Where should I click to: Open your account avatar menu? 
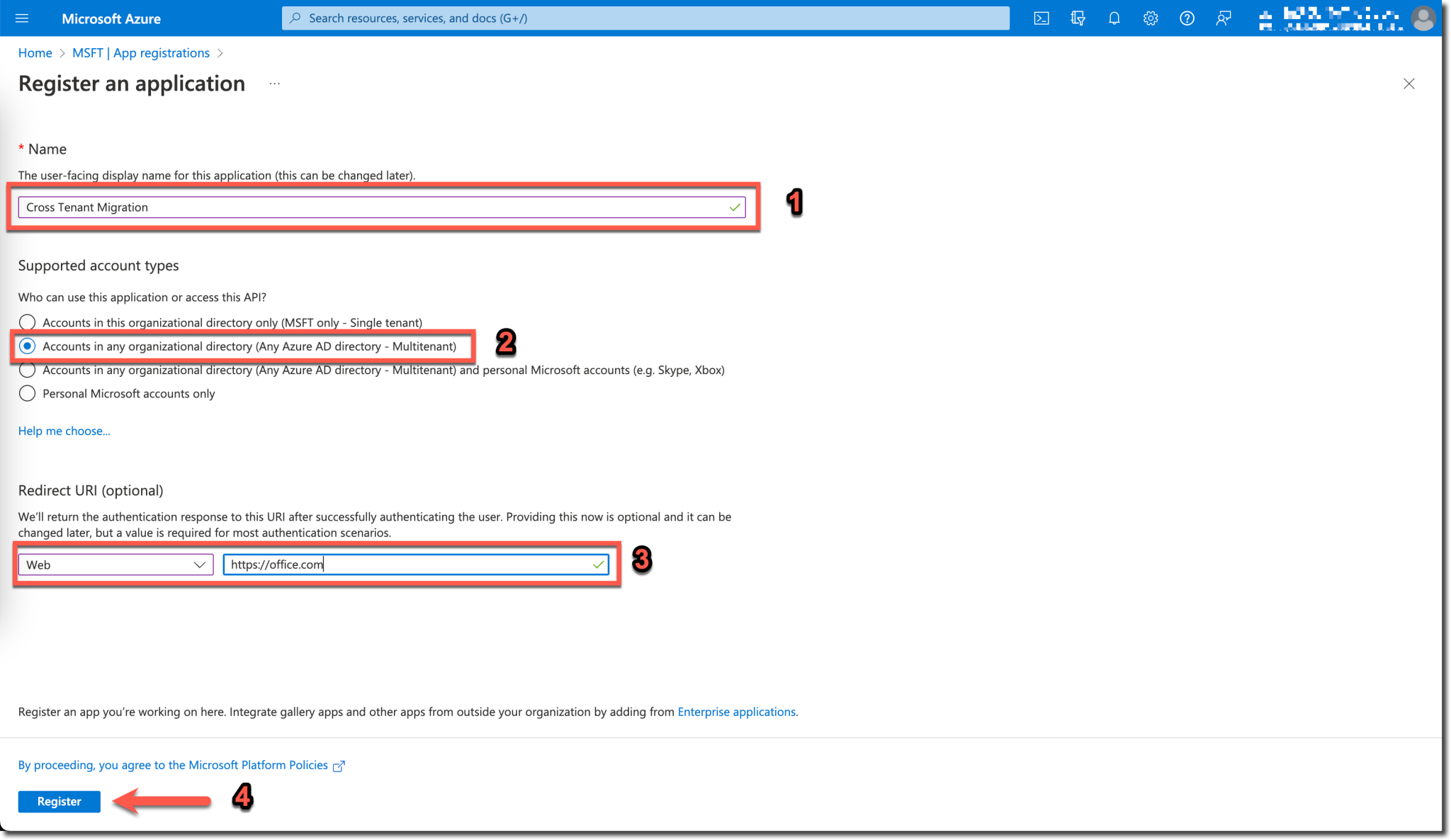pyautogui.click(x=1423, y=18)
